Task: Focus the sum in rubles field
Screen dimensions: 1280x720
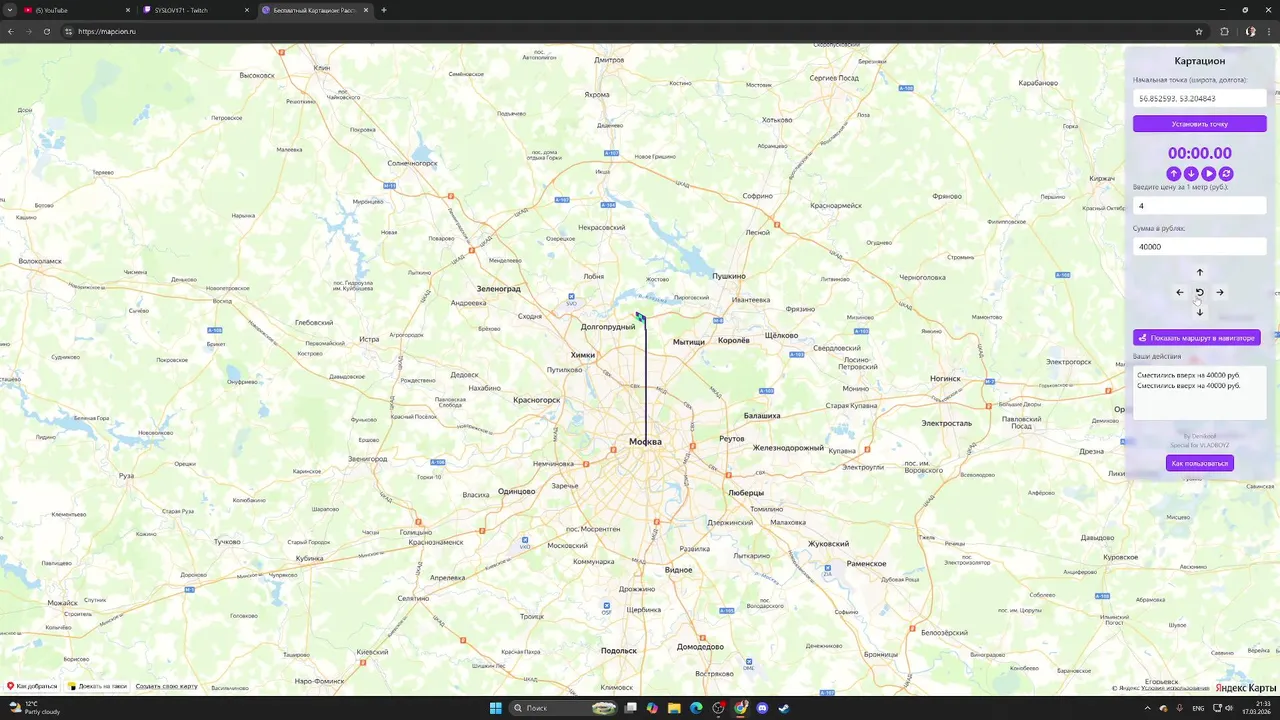Action: pyautogui.click(x=1199, y=246)
